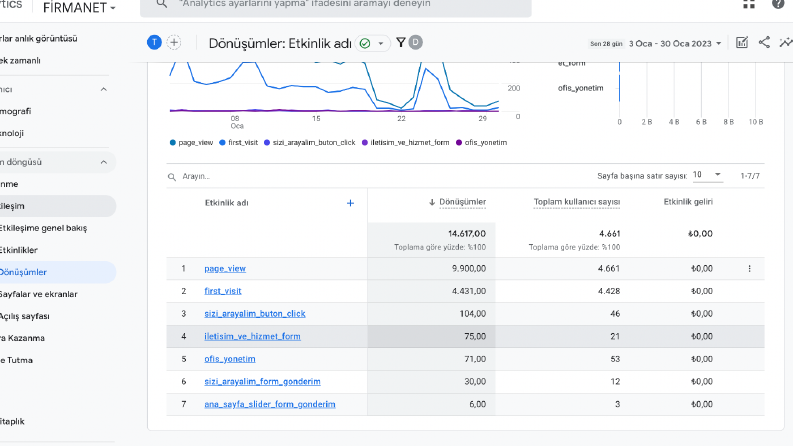Image resolution: width=793 pixels, height=446 pixels.
Task: Change rows per page from 10
Action: 707,174
